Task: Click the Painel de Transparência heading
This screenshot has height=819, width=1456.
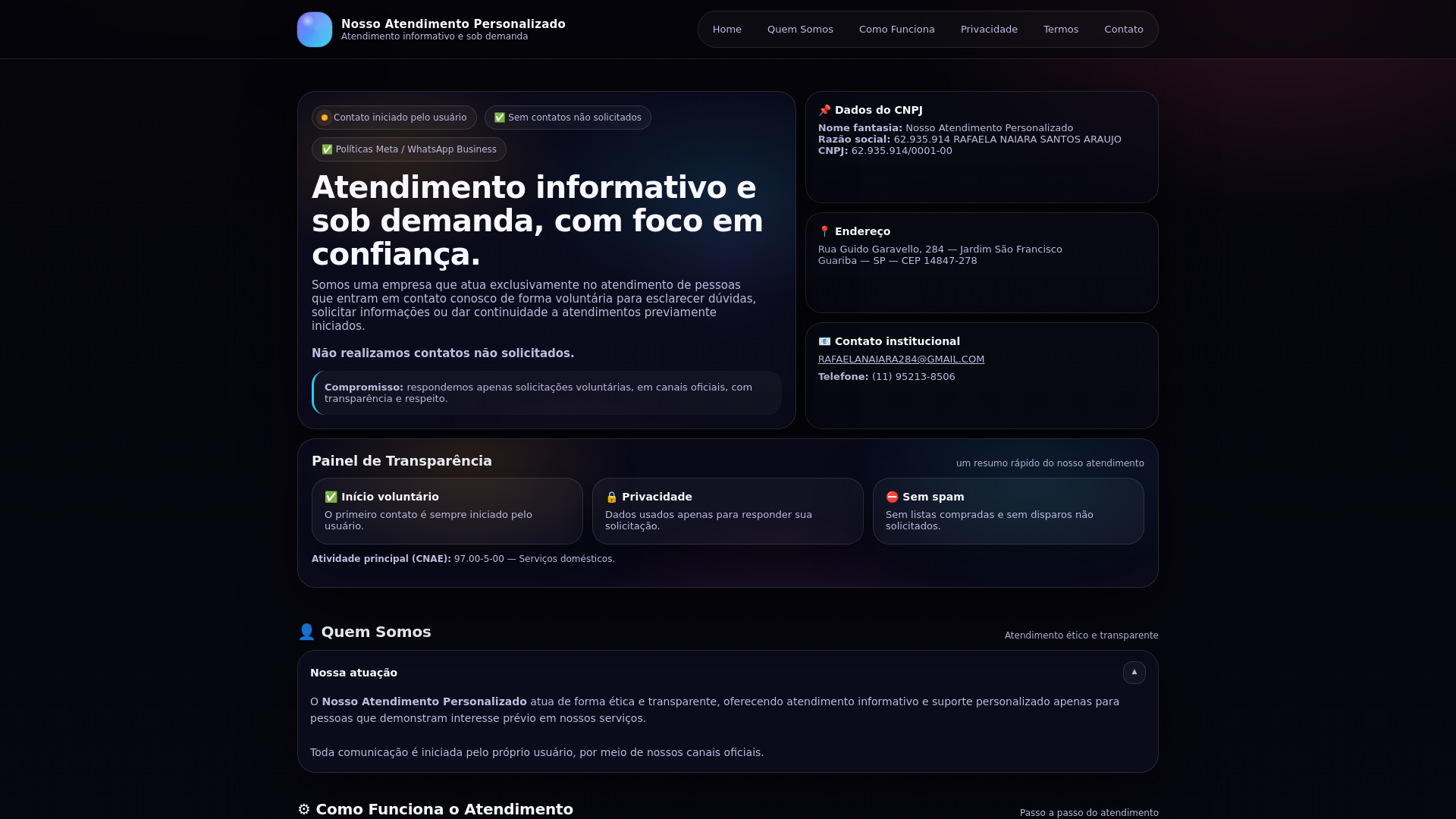Action: (401, 461)
